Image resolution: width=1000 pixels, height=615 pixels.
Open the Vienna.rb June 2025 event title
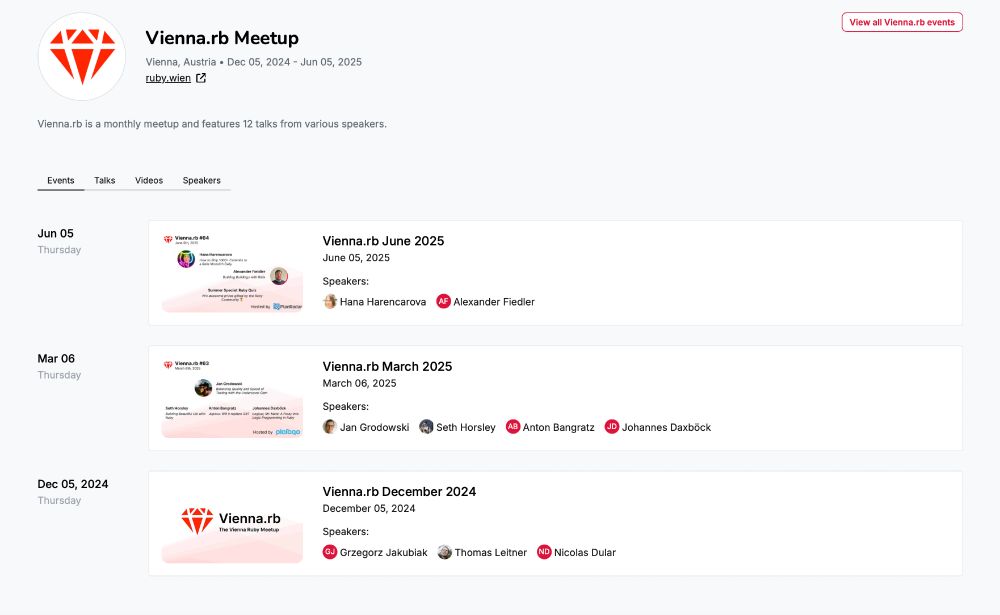[383, 241]
